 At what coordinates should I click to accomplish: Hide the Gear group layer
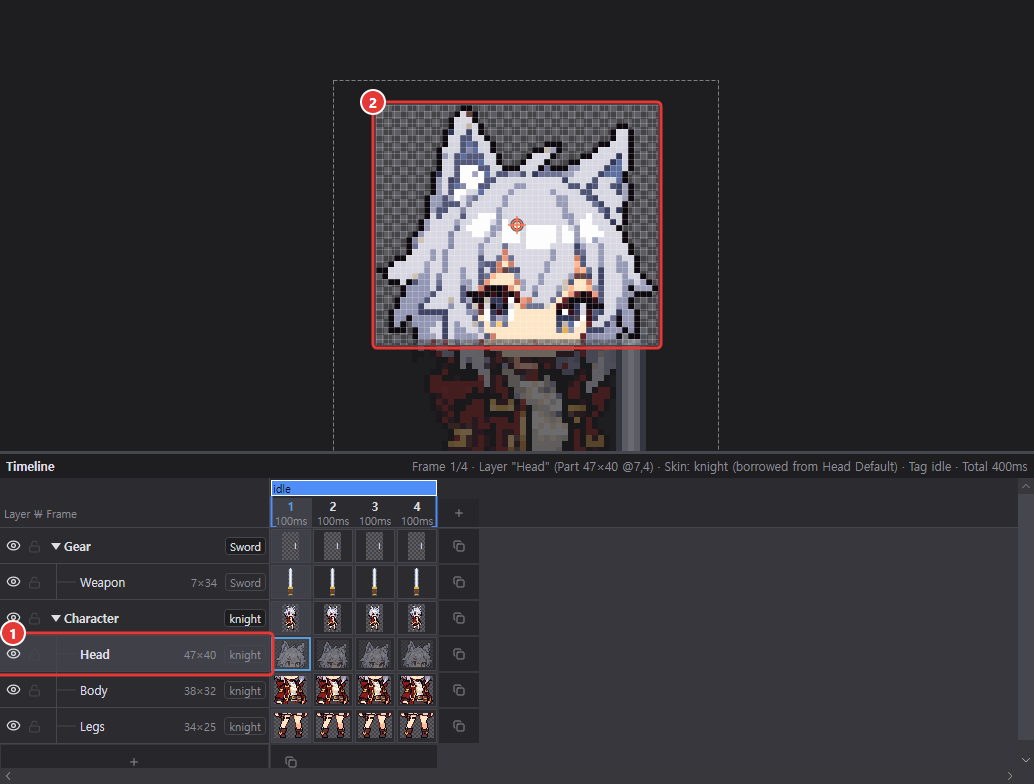tap(13, 546)
